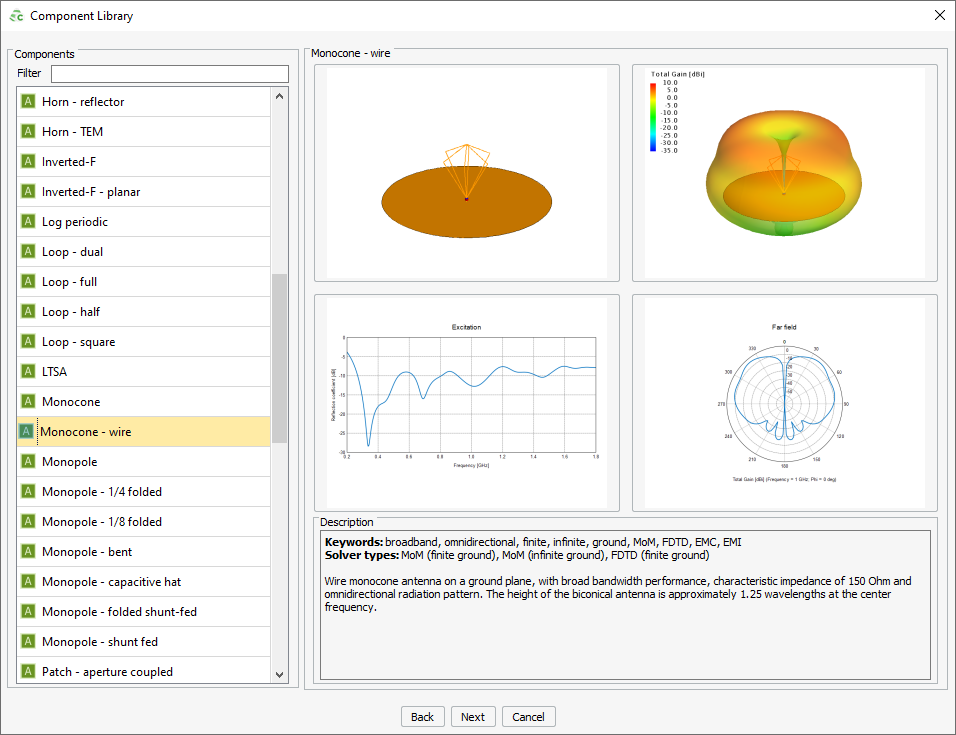
Task: Click the Log periodic component icon
Action: tap(28, 222)
